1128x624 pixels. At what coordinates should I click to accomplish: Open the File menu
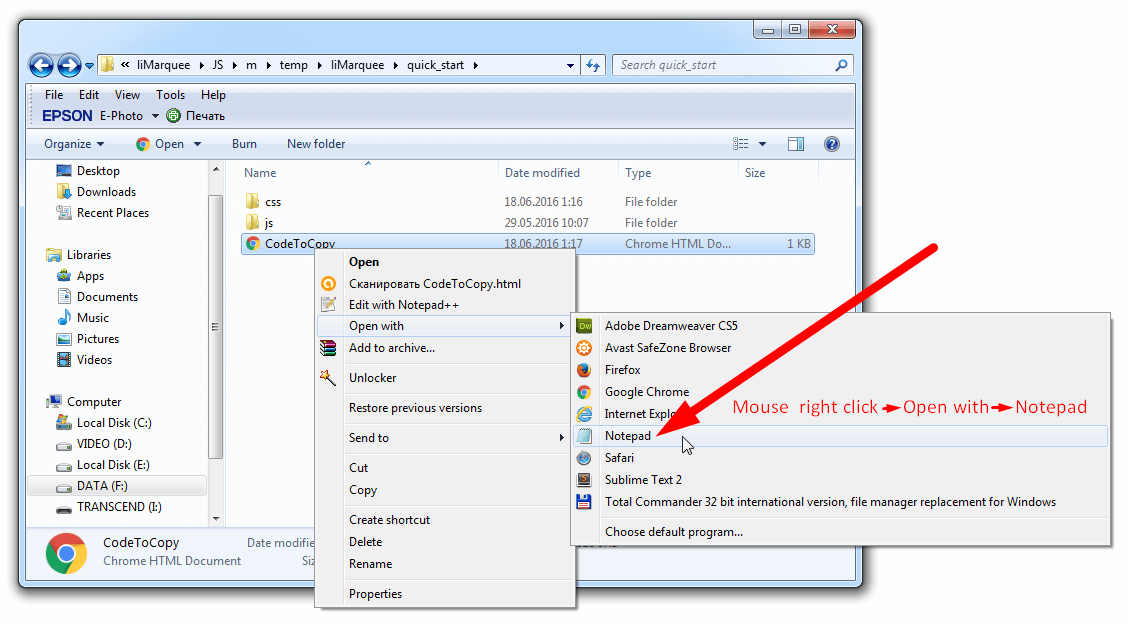pos(54,95)
